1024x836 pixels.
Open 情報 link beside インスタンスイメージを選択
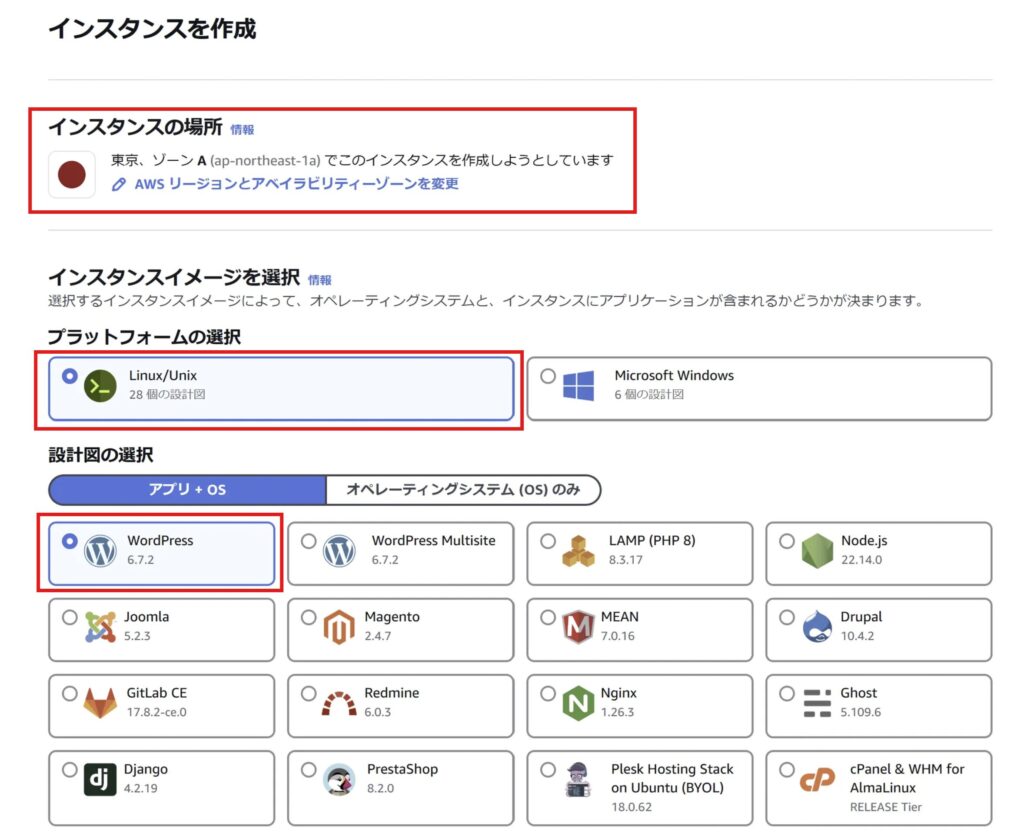coord(319,280)
